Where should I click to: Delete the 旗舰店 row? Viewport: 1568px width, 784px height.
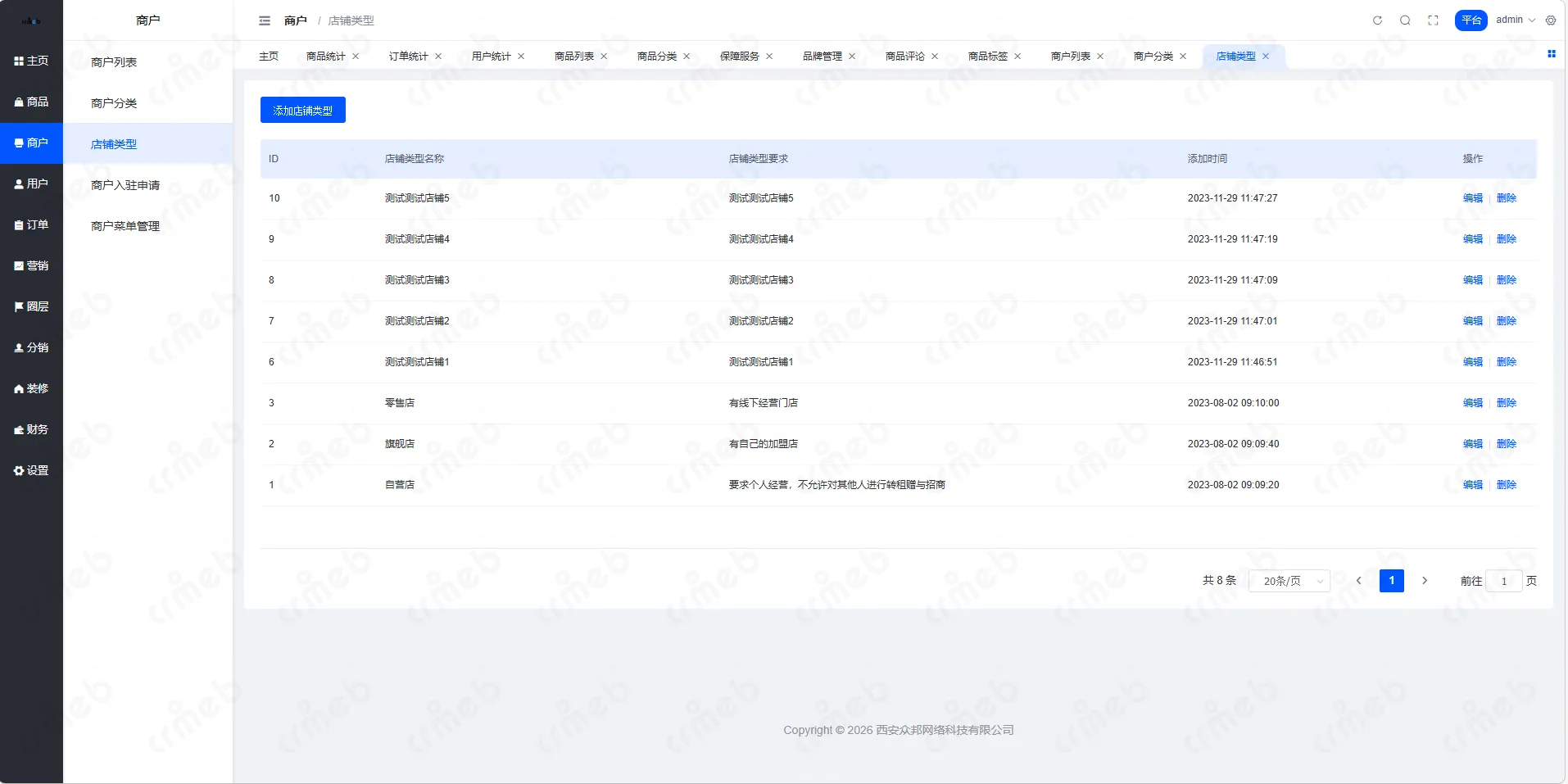tap(1507, 444)
